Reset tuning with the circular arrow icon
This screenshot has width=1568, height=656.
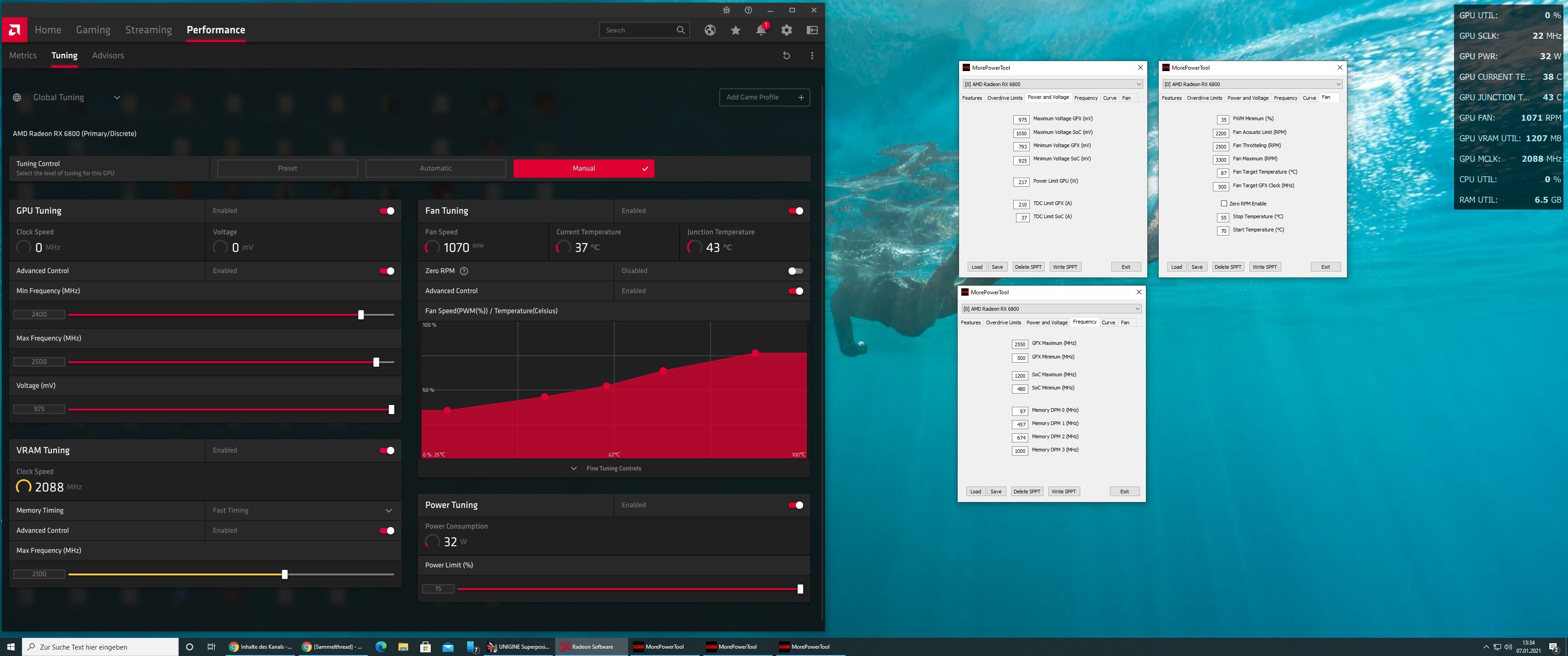click(786, 56)
